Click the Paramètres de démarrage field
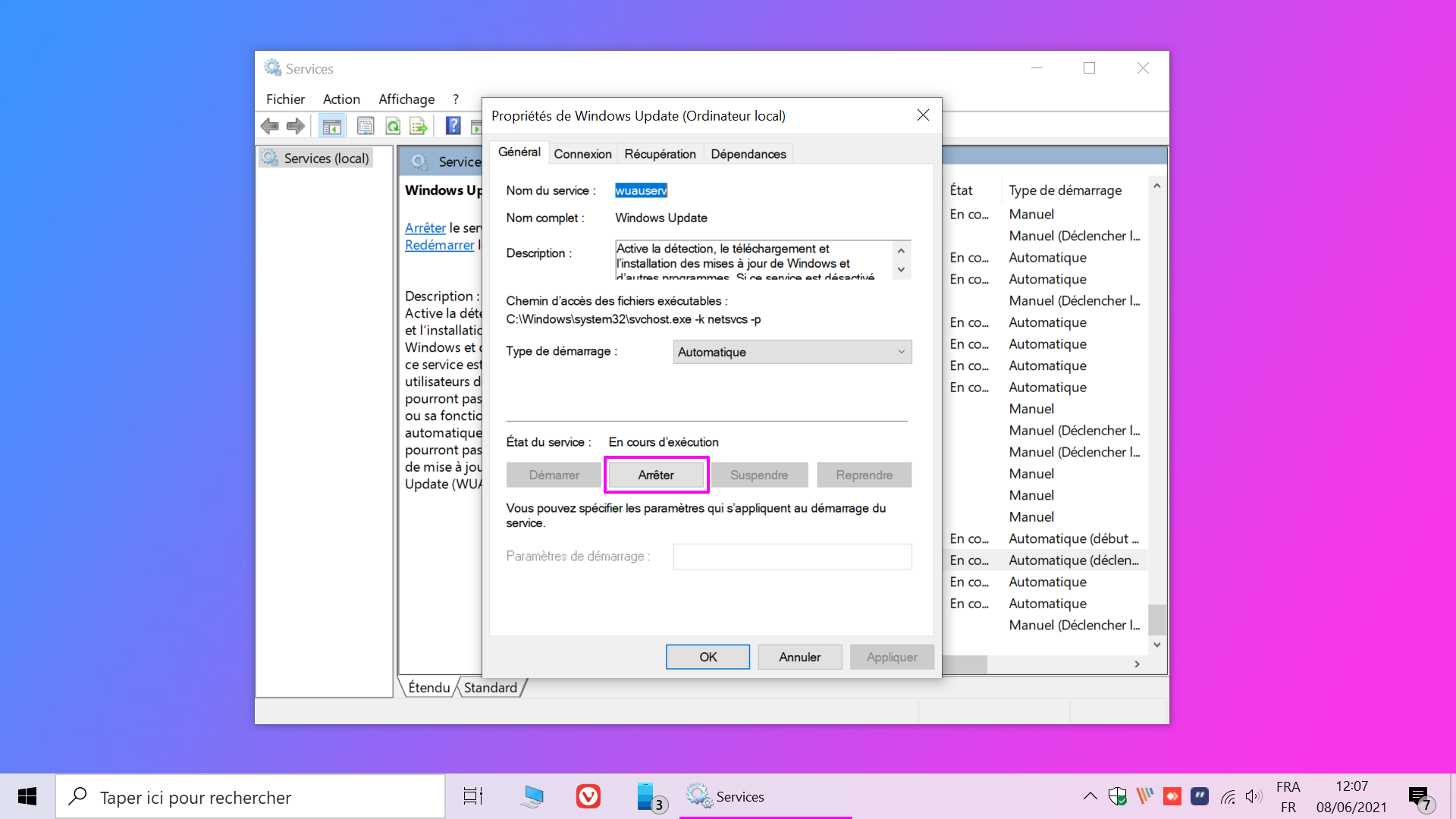 point(792,557)
